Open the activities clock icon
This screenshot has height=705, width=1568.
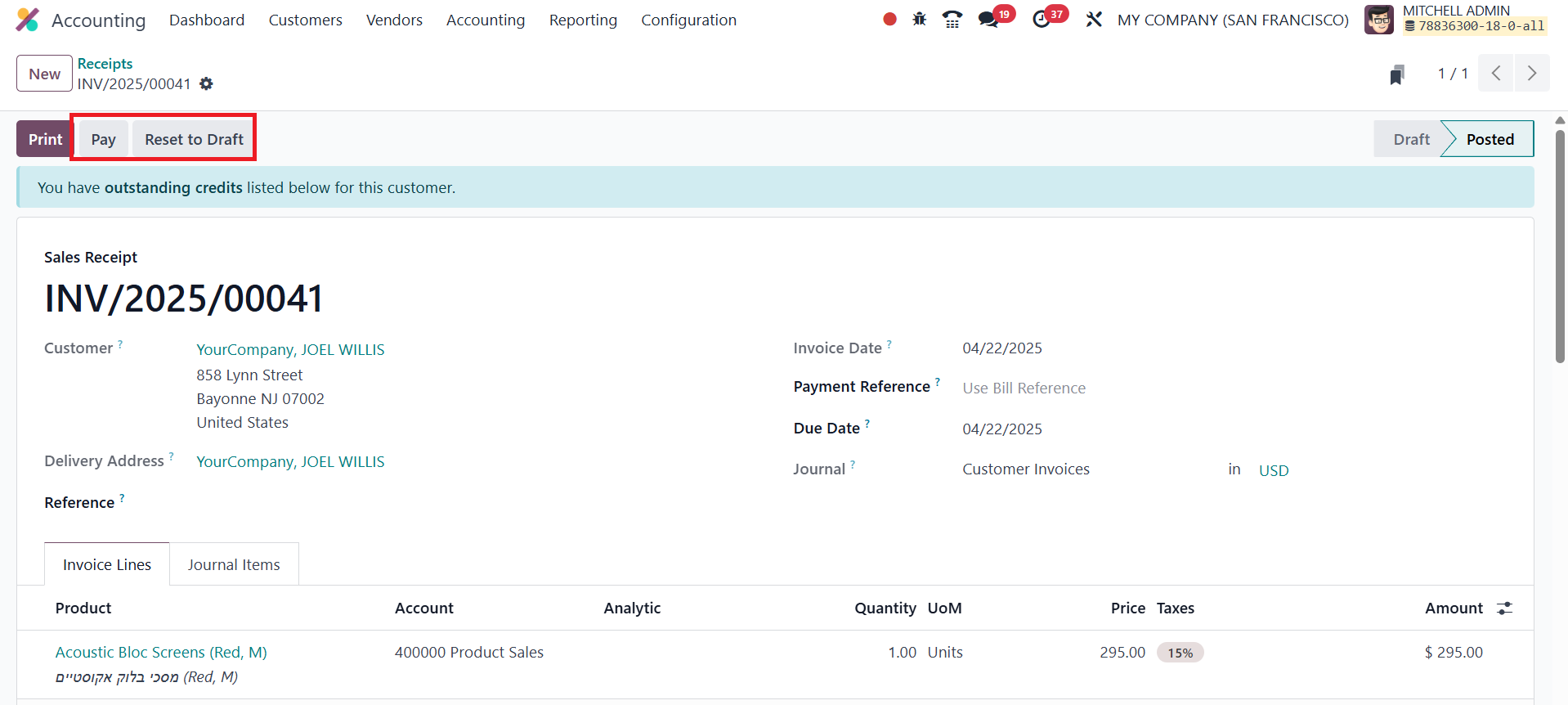pos(1042,20)
